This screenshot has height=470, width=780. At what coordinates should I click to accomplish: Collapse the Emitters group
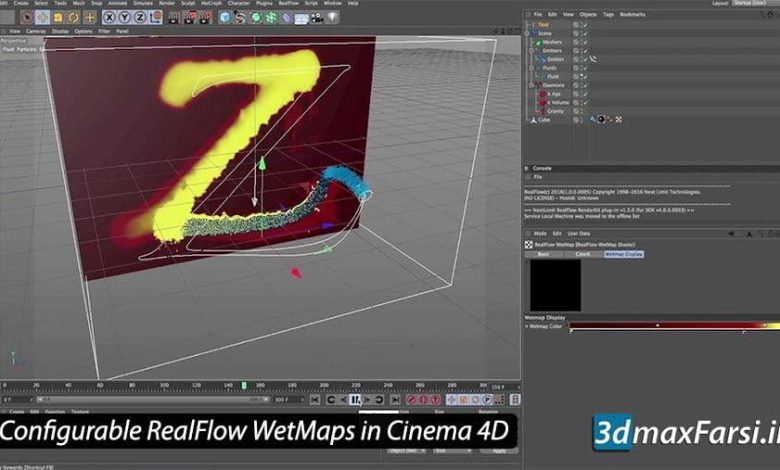[531, 51]
